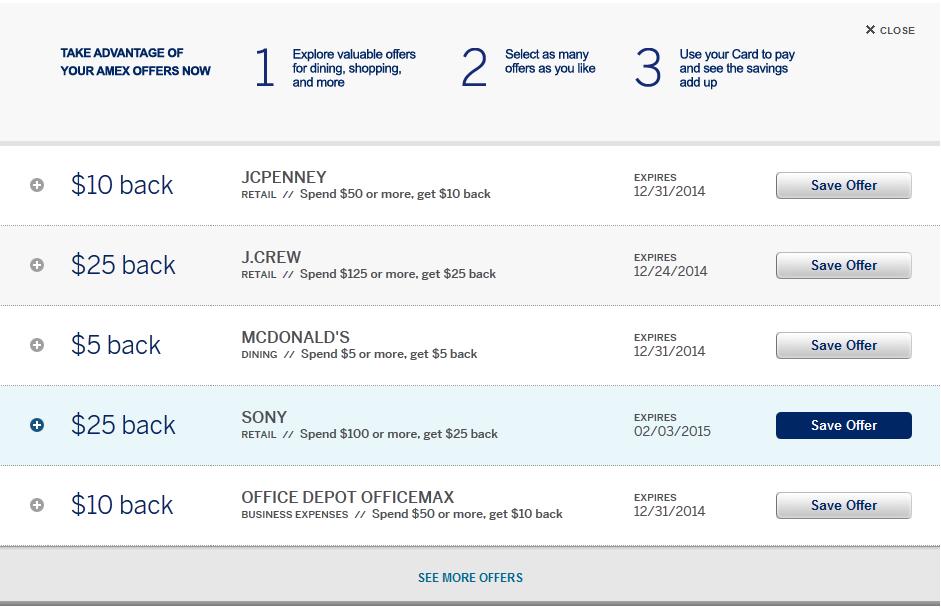The width and height of the screenshot is (941, 609).
Task: Click the JCPENNEY merchant name
Action: [284, 177]
